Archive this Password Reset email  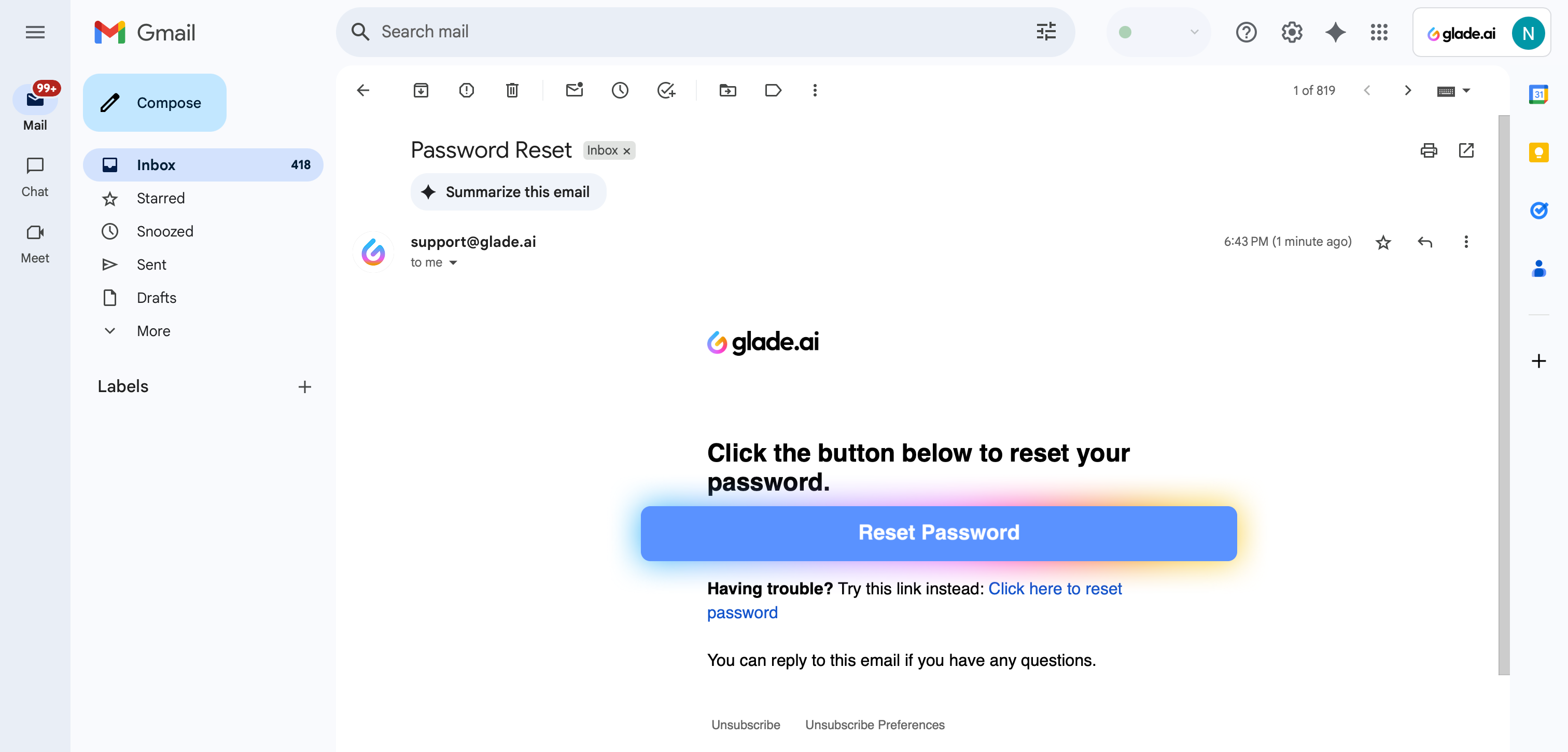[421, 91]
